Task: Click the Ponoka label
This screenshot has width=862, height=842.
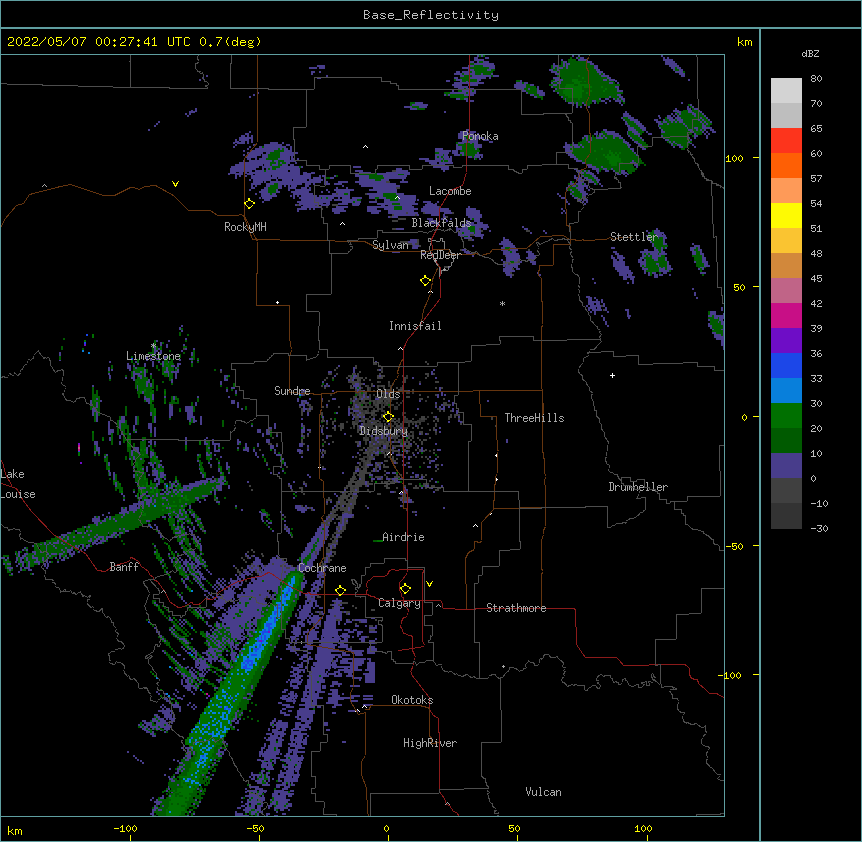Action: pyautogui.click(x=480, y=136)
